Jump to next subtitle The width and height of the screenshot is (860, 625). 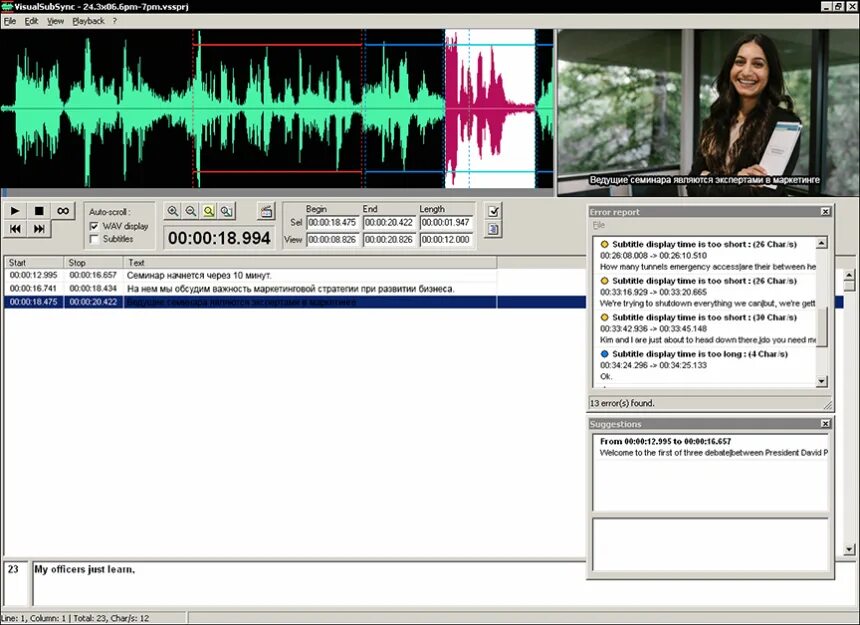(x=39, y=229)
